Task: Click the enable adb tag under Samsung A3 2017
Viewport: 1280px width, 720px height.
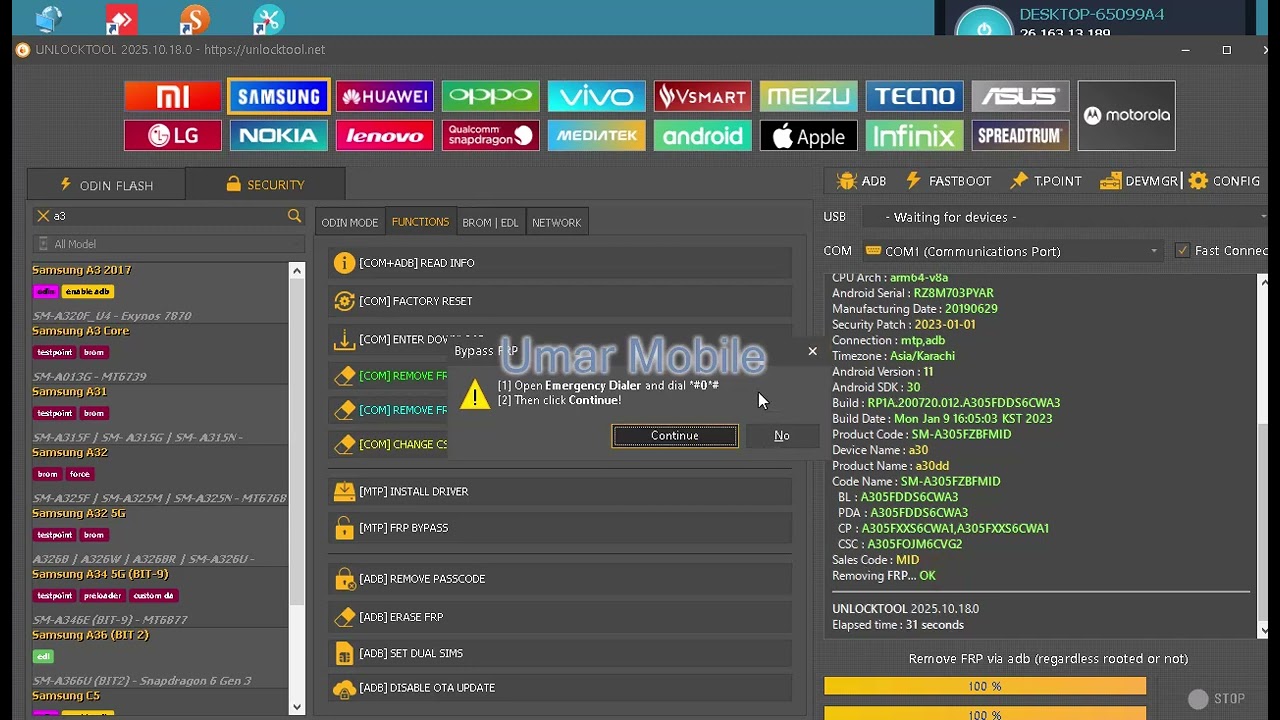Action: click(87, 292)
